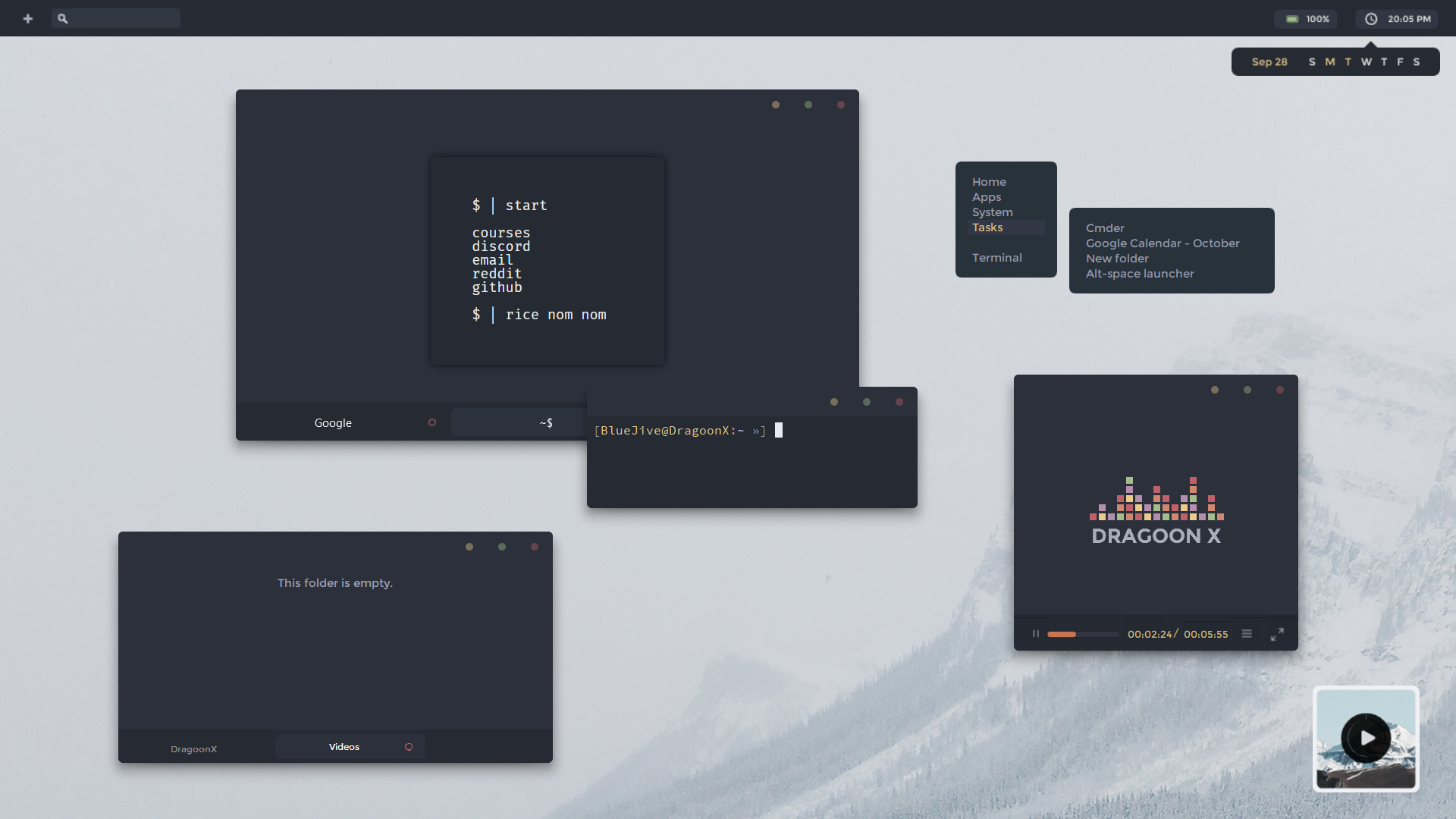Image resolution: width=1456 pixels, height=819 pixels.
Task: Open the player's playlist menu icon
Action: [x=1247, y=634]
